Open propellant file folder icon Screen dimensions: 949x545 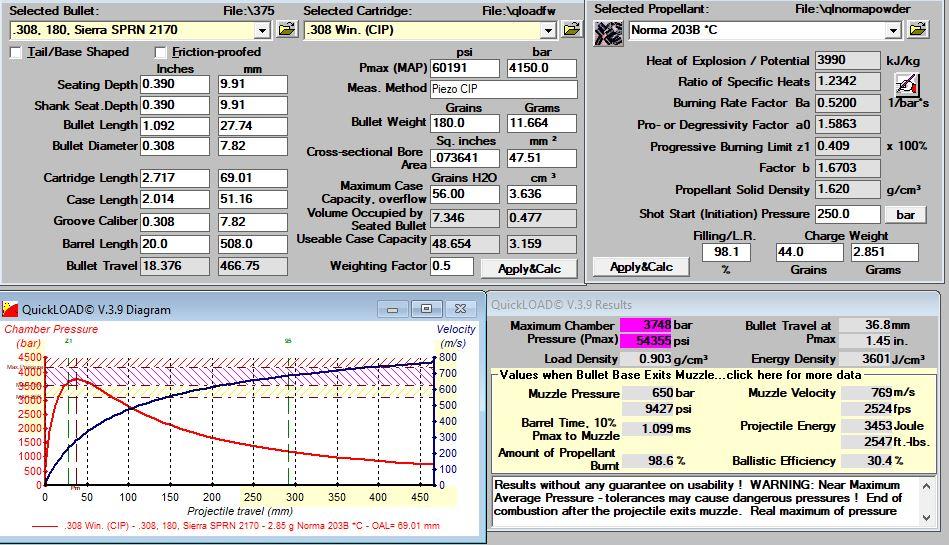click(918, 29)
